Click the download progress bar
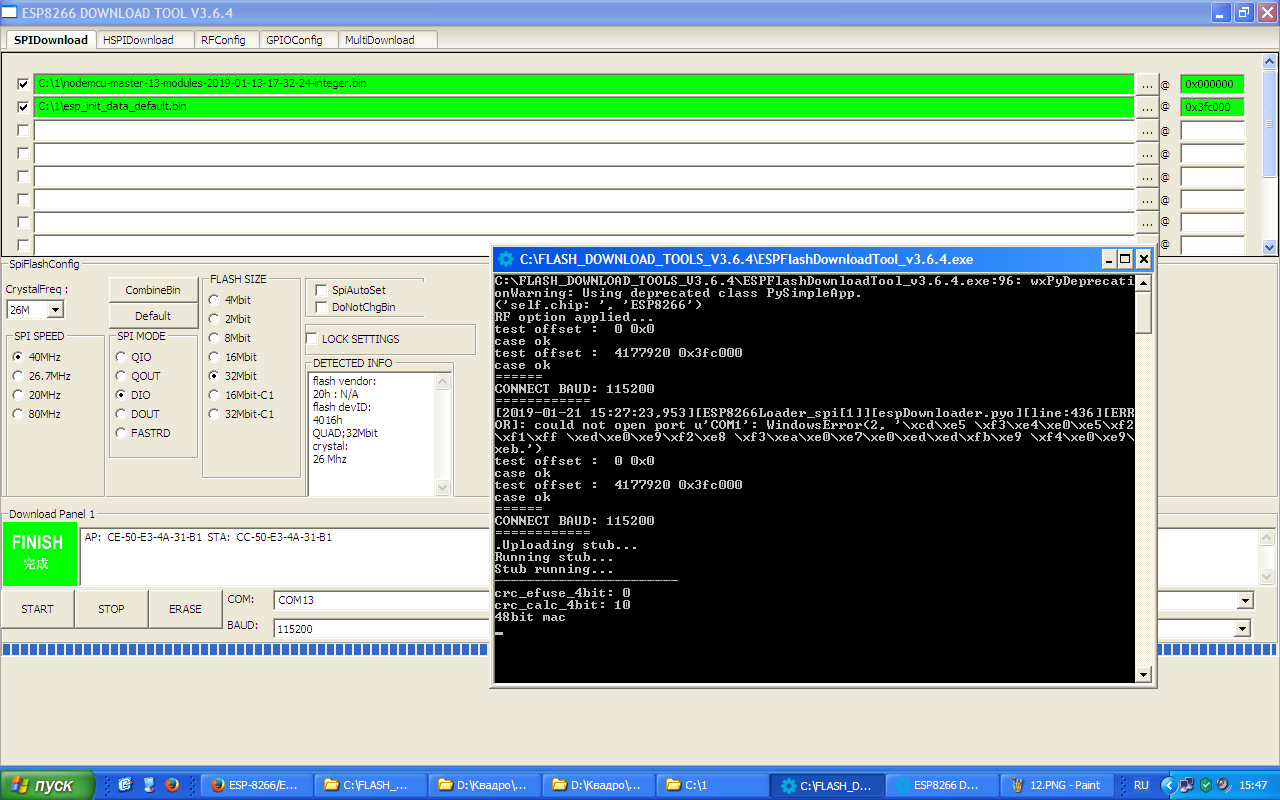 [x=640, y=650]
